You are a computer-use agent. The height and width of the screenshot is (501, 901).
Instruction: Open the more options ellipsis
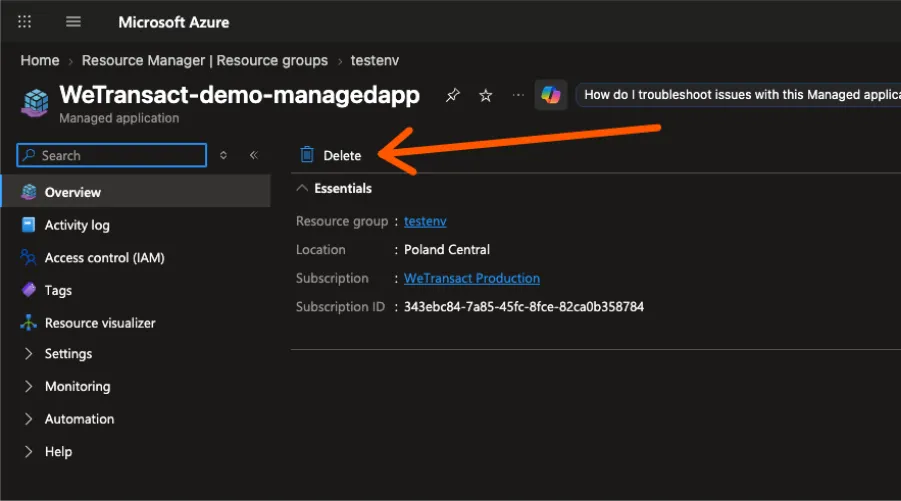[x=518, y=95]
